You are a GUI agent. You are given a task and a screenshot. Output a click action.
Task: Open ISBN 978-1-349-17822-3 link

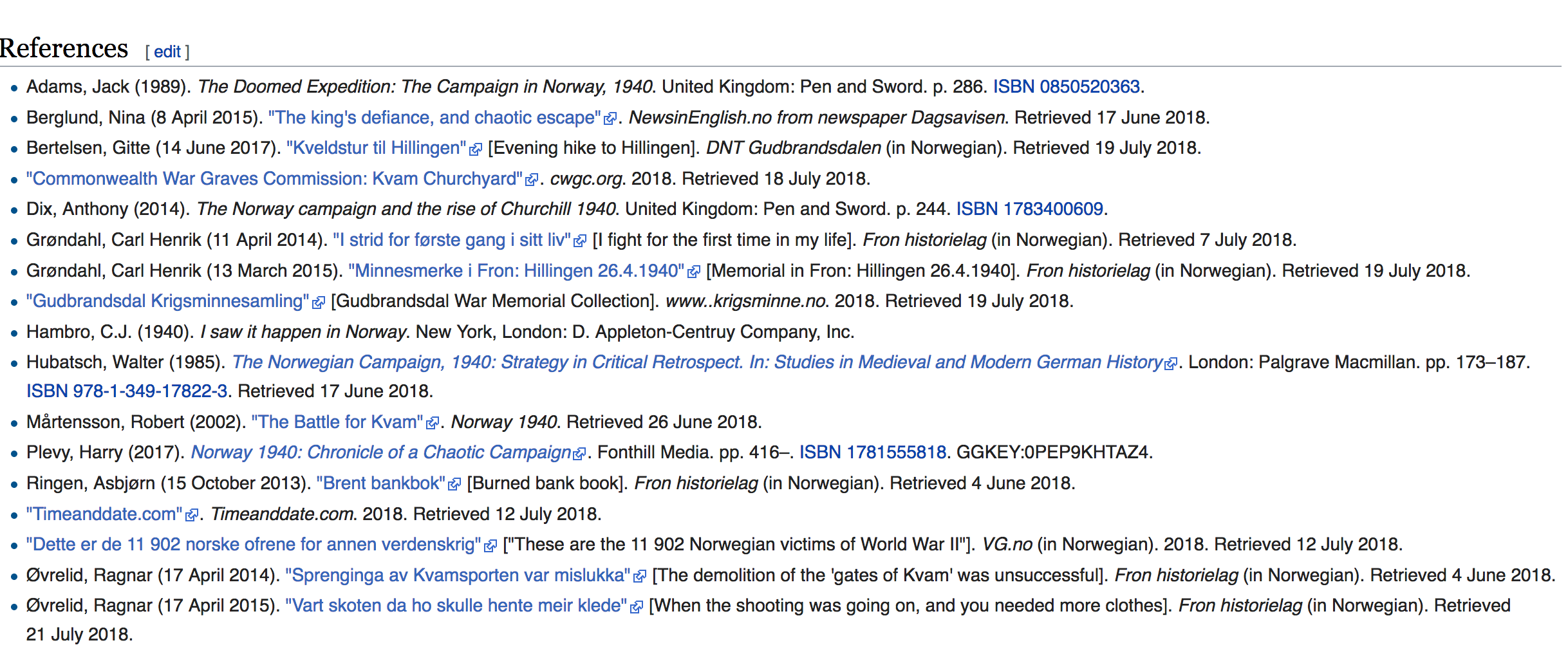127,391
